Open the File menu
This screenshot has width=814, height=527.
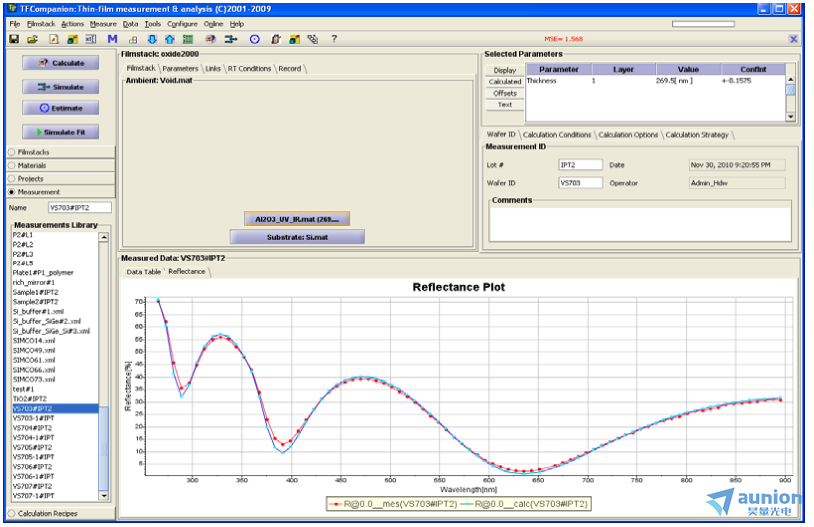coord(15,24)
